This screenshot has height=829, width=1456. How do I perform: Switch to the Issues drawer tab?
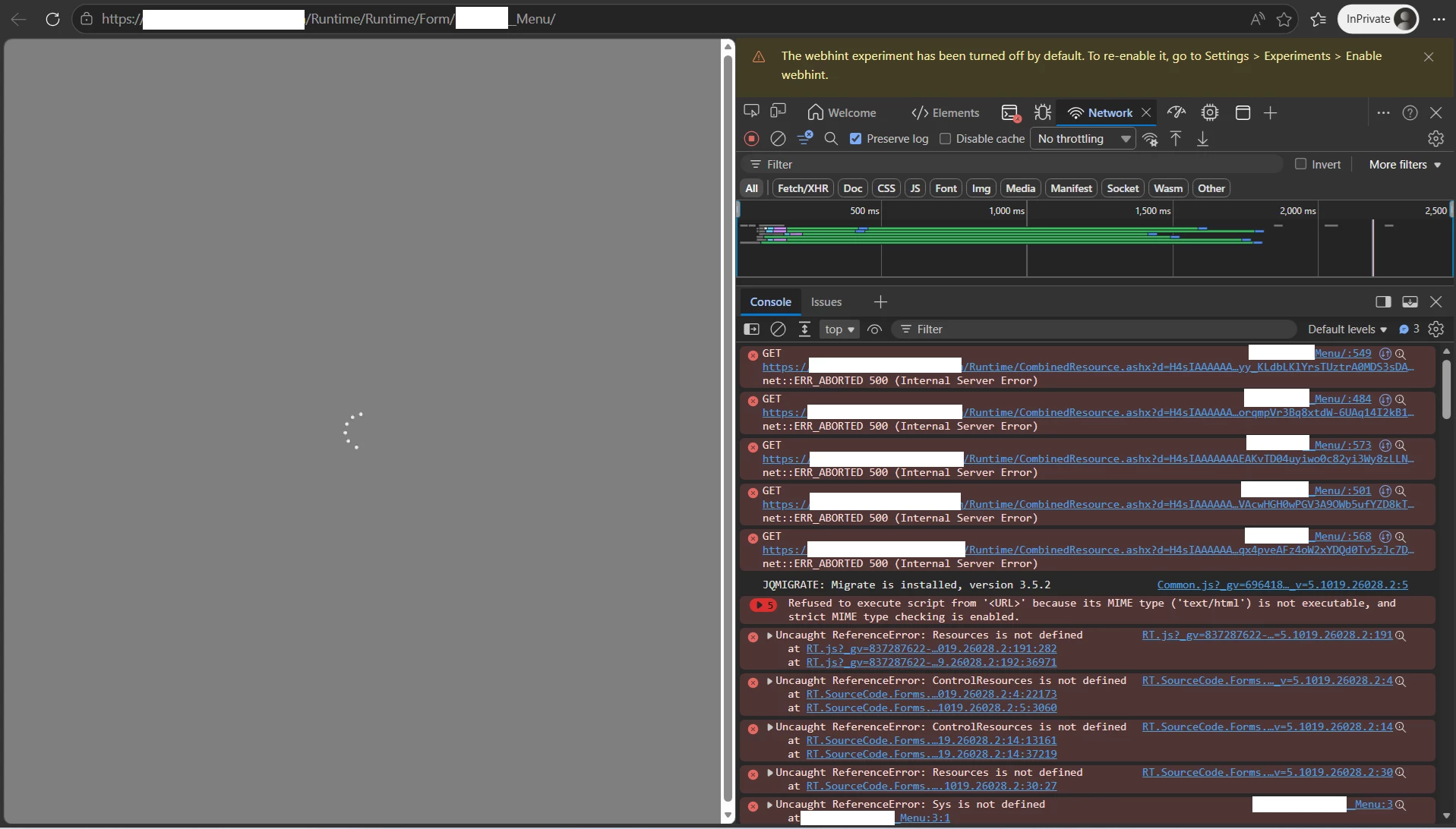coord(826,302)
